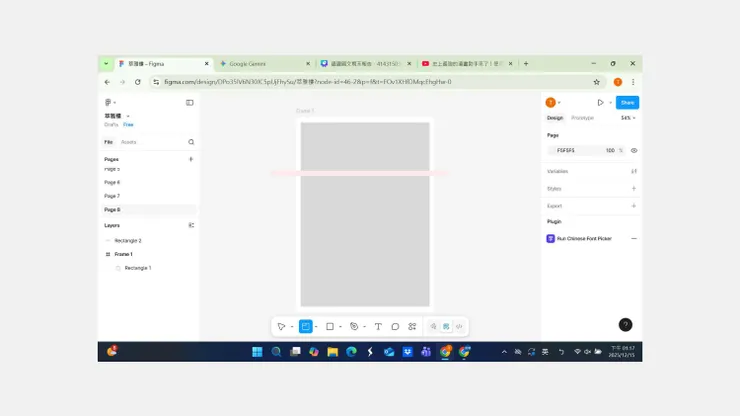This screenshot has height=416, width=740.
Task: Open Microsoft Edge from taskbar
Action: pos(351,352)
